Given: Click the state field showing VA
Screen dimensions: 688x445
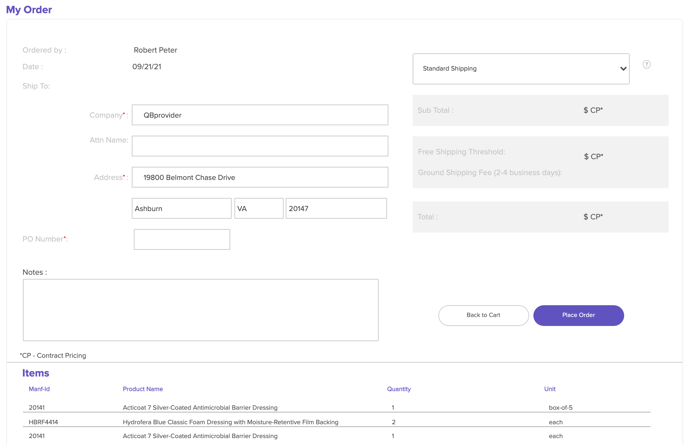Looking at the screenshot, I should pyautogui.click(x=258, y=208).
